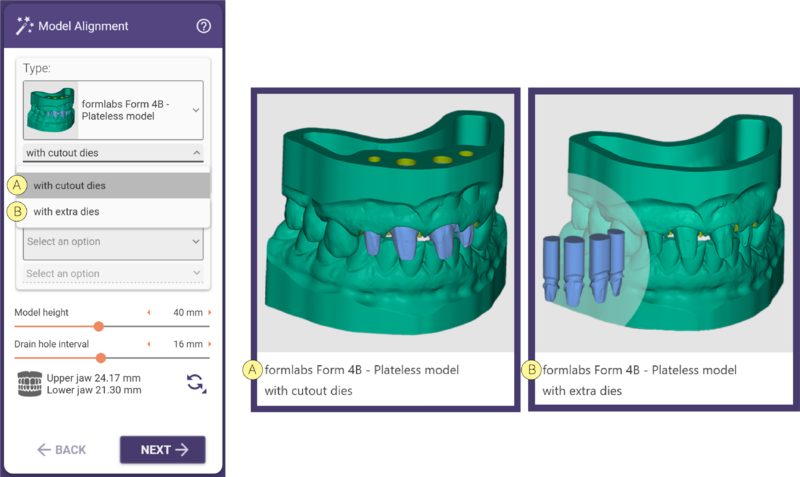
Task: Decrease Model height with left arrow
Action: point(149,312)
